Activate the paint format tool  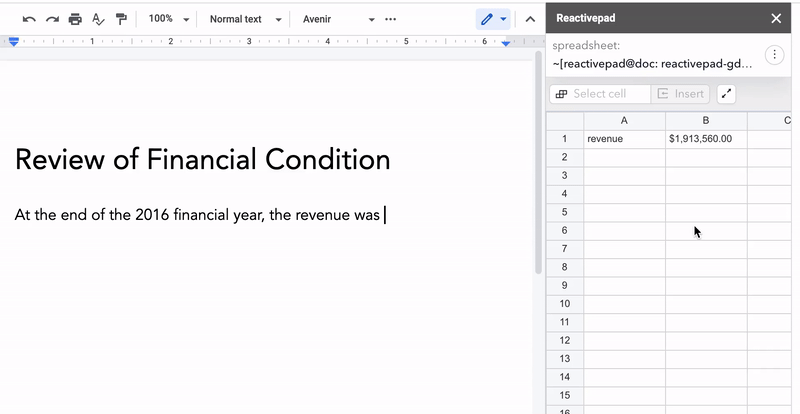tap(121, 19)
